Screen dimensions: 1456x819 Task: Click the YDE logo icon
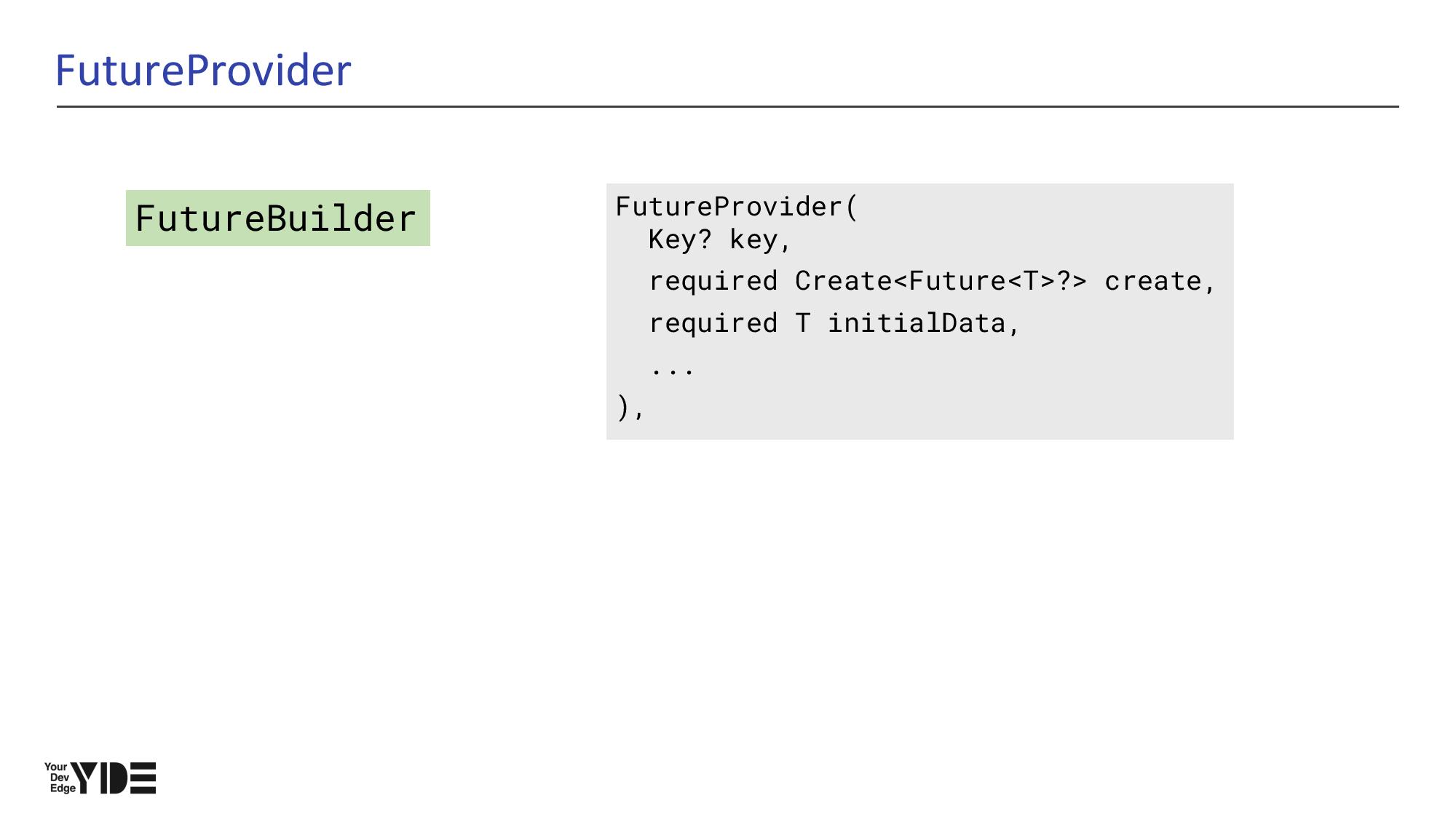click(114, 778)
